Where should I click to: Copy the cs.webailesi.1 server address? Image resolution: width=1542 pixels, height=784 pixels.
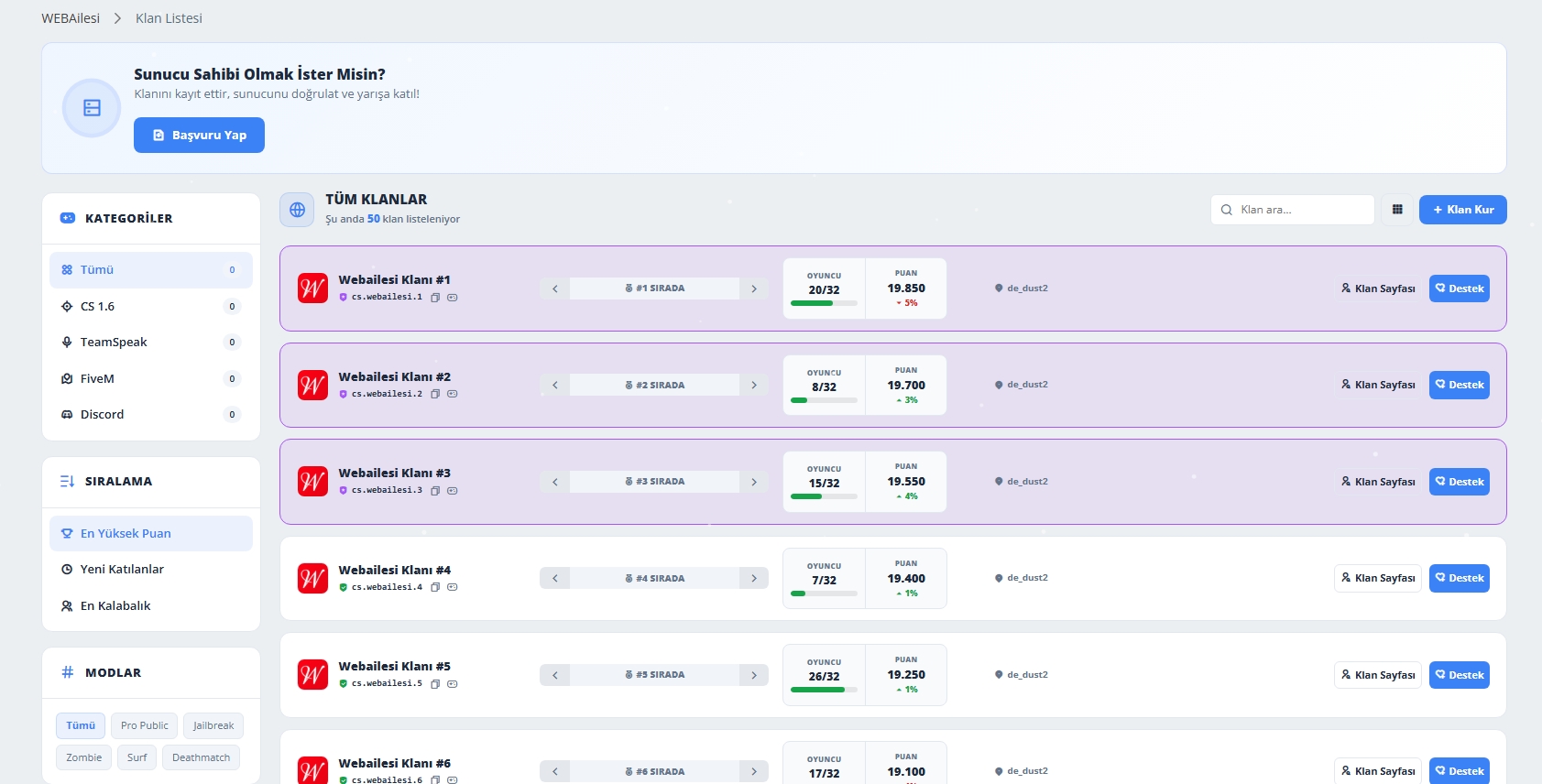click(435, 298)
